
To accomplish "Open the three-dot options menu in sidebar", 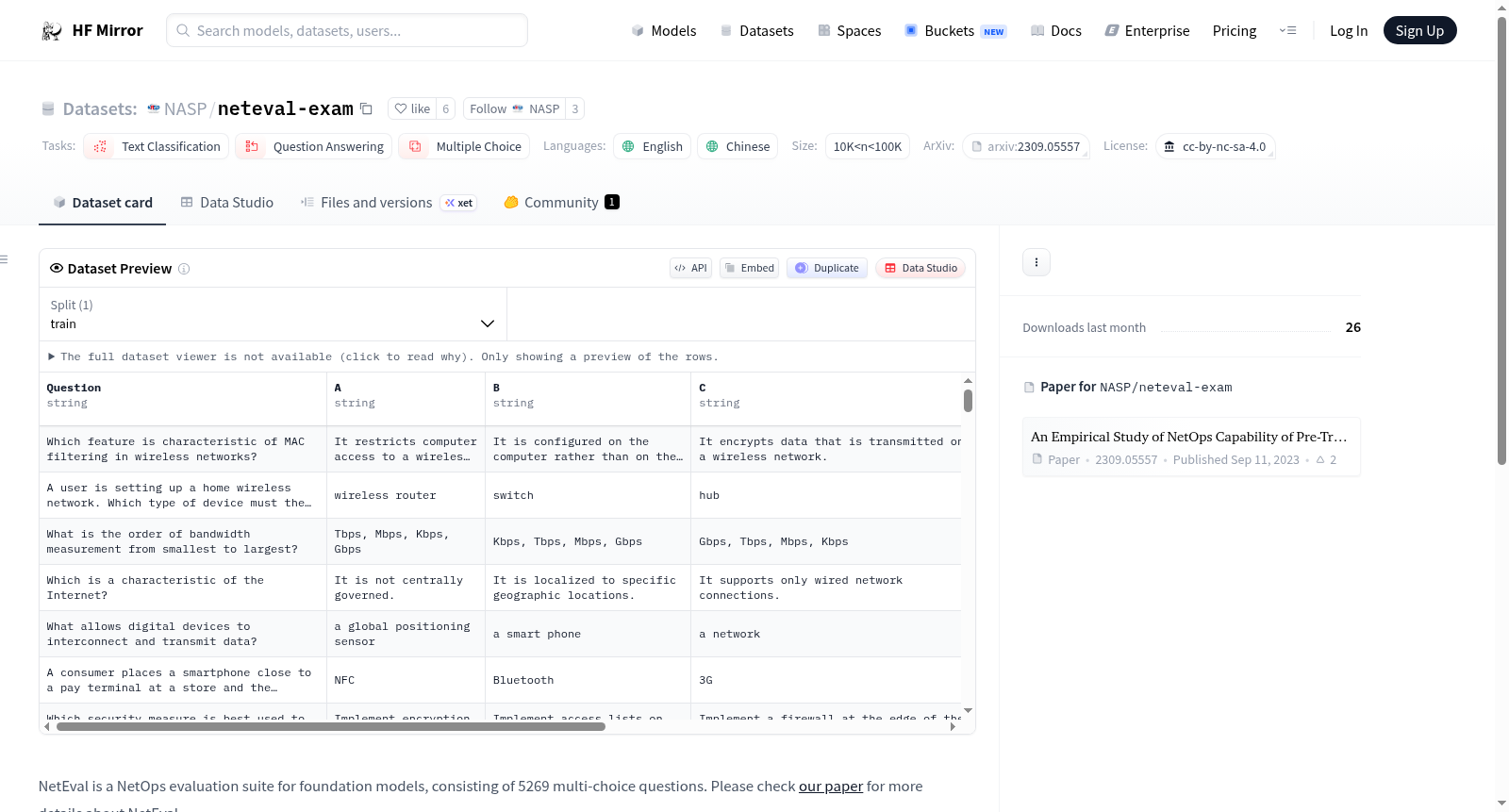I will click(x=1036, y=262).
